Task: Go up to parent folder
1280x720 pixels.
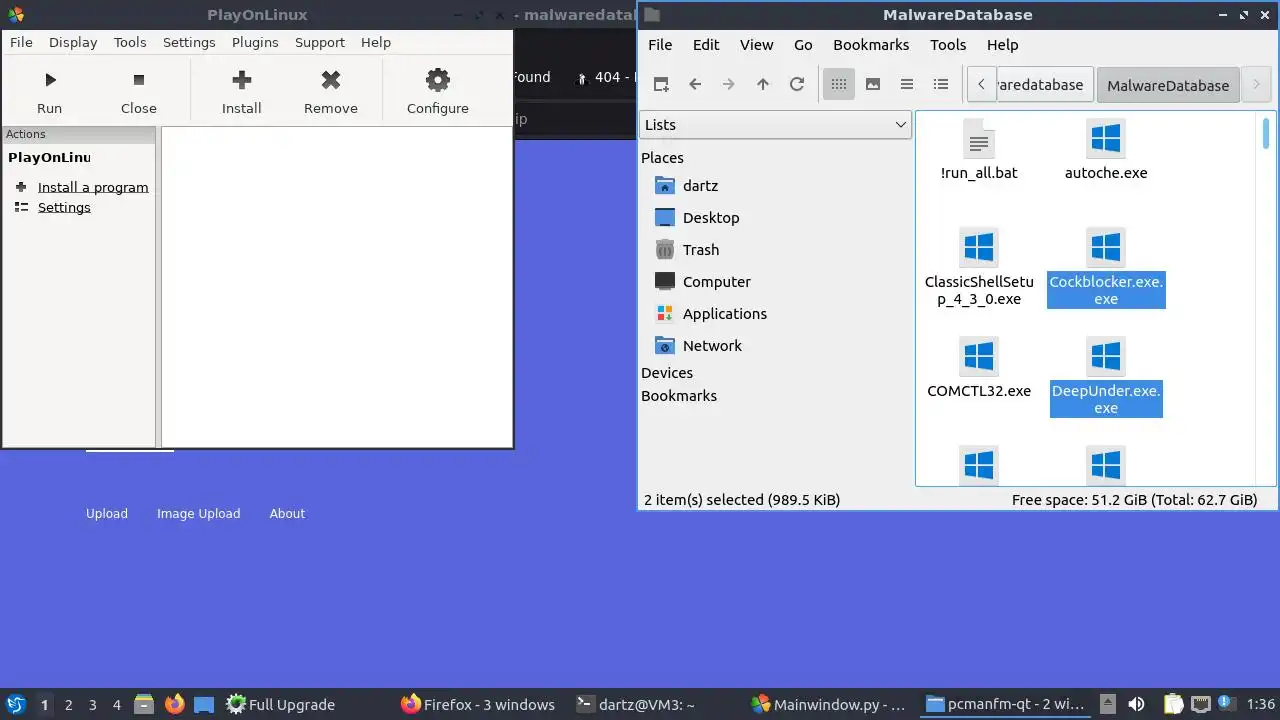Action: (x=763, y=84)
